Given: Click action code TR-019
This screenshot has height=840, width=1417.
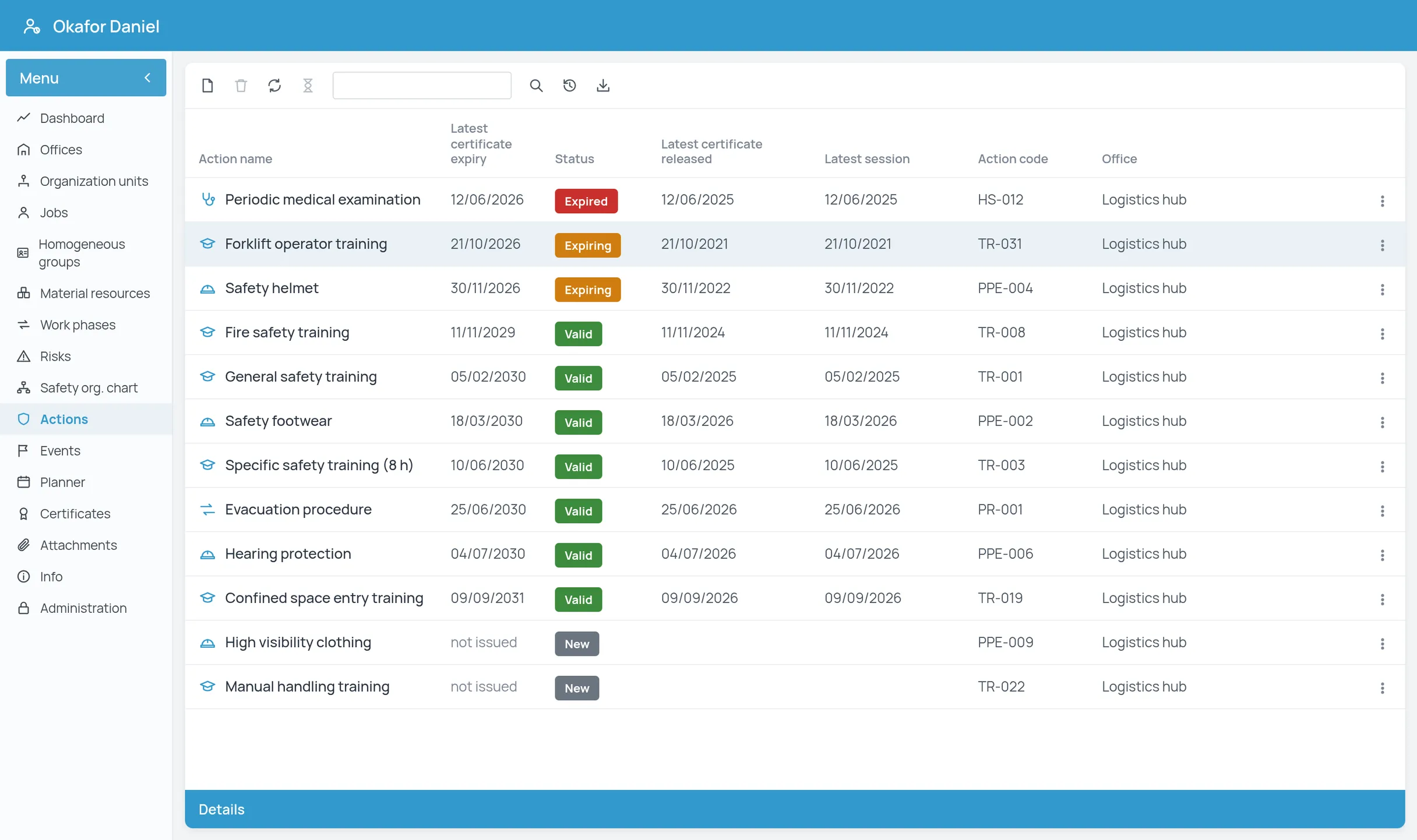Looking at the screenshot, I should [x=1000, y=598].
